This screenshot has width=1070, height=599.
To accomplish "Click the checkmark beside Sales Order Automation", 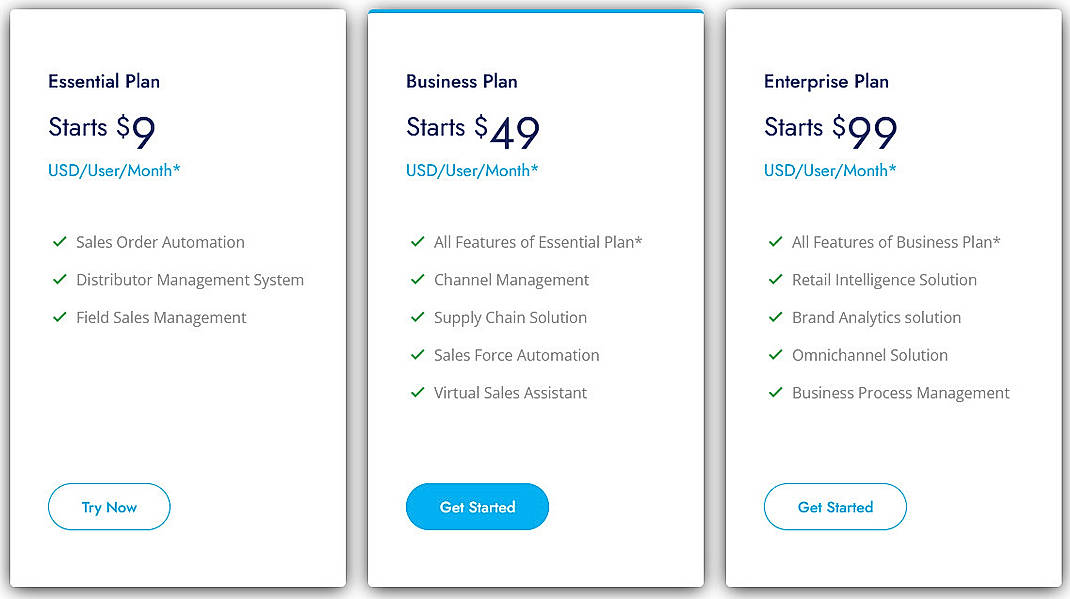I will (x=60, y=242).
